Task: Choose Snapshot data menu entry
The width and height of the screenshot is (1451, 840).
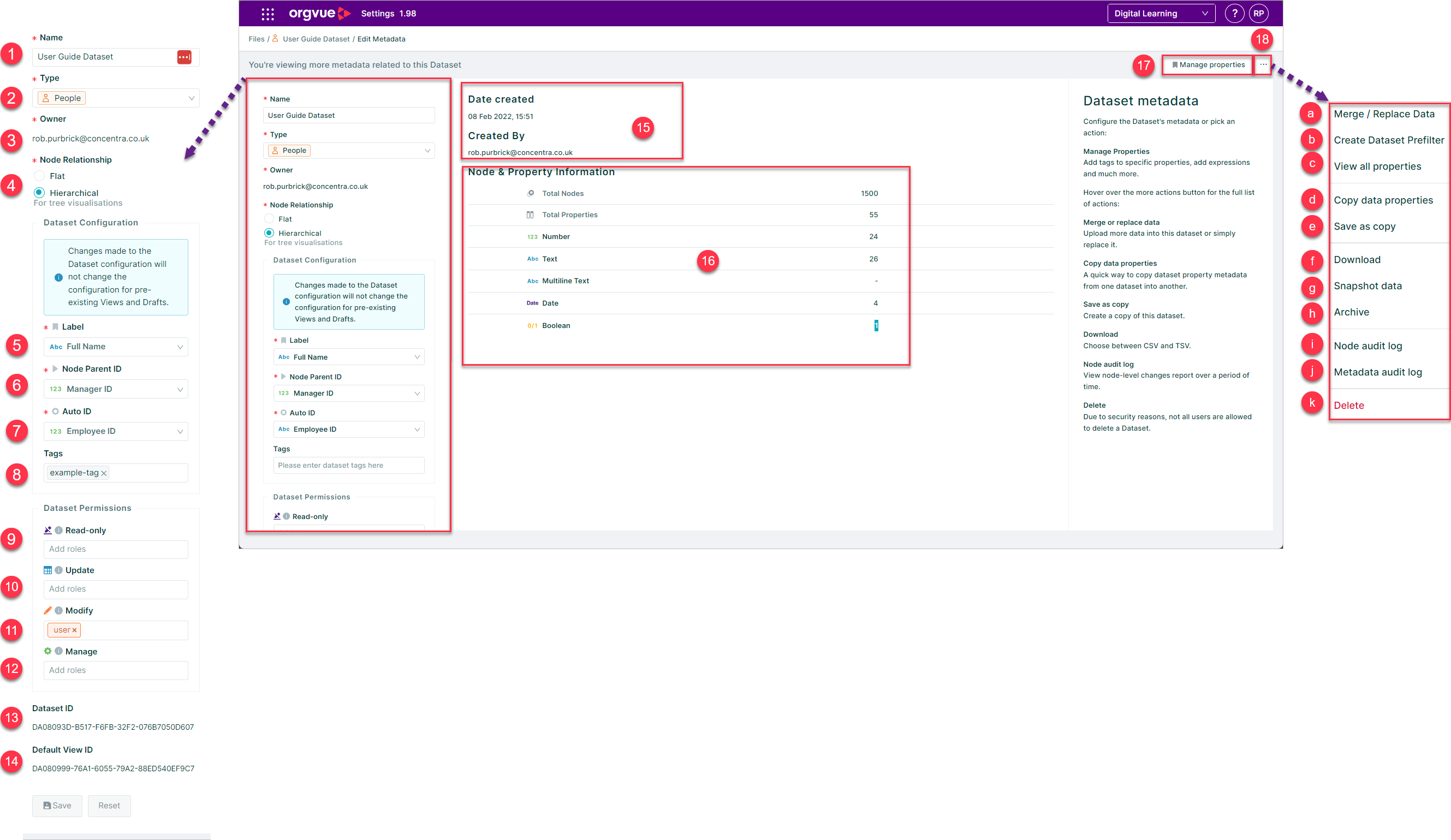Action: click(x=1367, y=286)
